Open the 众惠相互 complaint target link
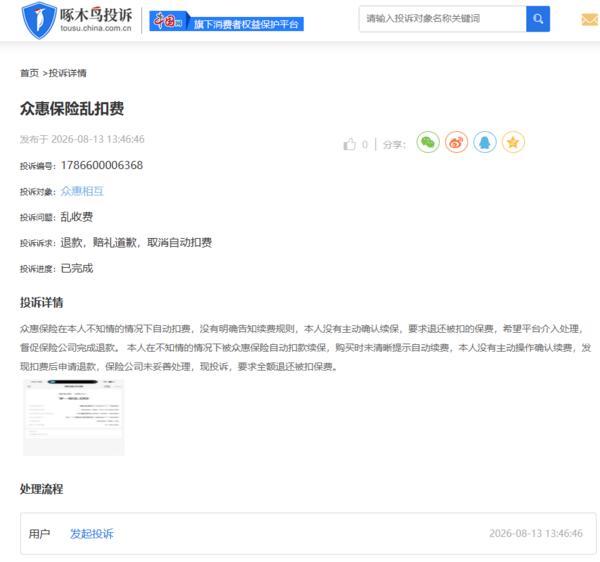Screen dimensions: 600x562 tap(82, 191)
